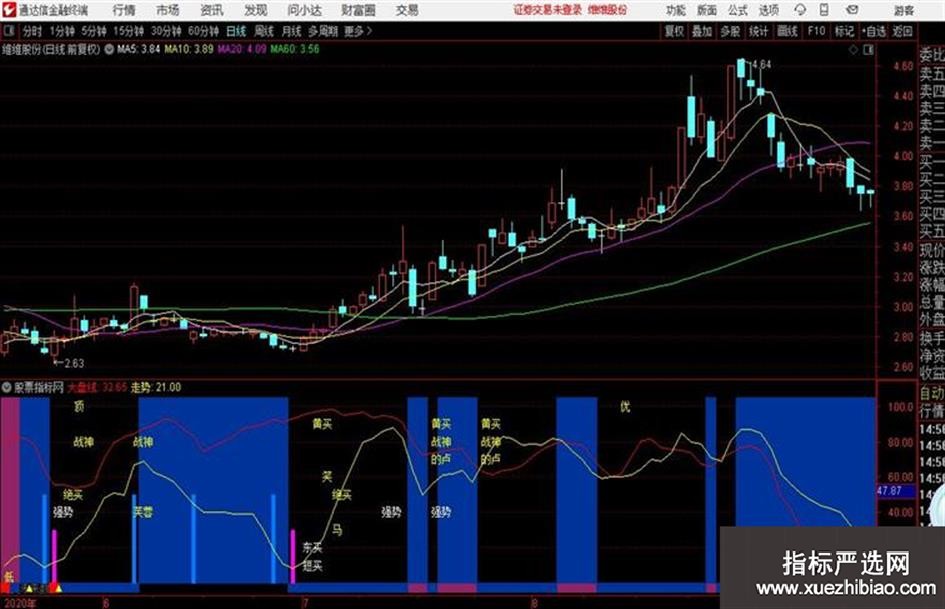The width and height of the screenshot is (945, 609).
Task: Click the 标记 mark button
Action: pyautogui.click(x=844, y=31)
